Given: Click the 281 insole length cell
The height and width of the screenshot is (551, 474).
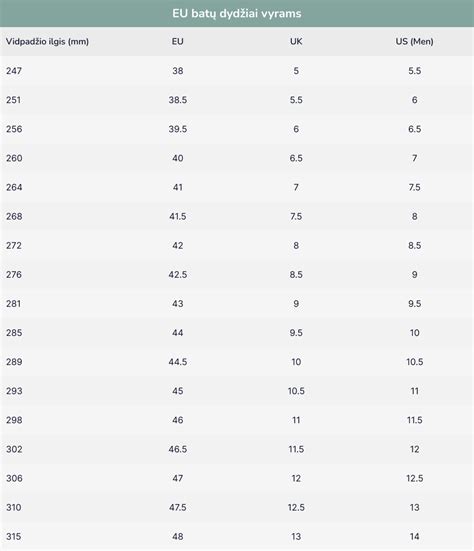Looking at the screenshot, I should pos(13,304).
